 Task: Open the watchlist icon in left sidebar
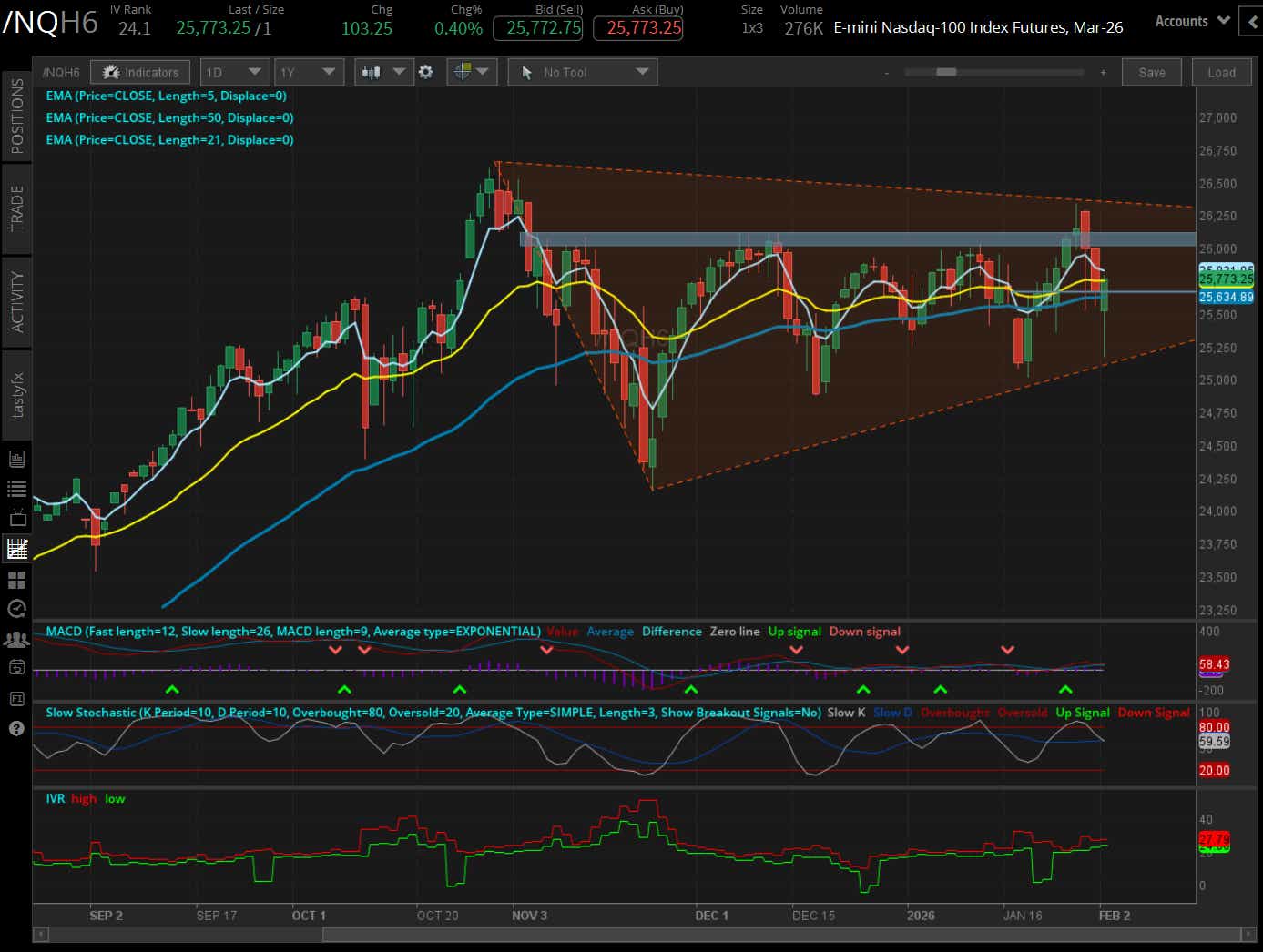click(x=16, y=488)
